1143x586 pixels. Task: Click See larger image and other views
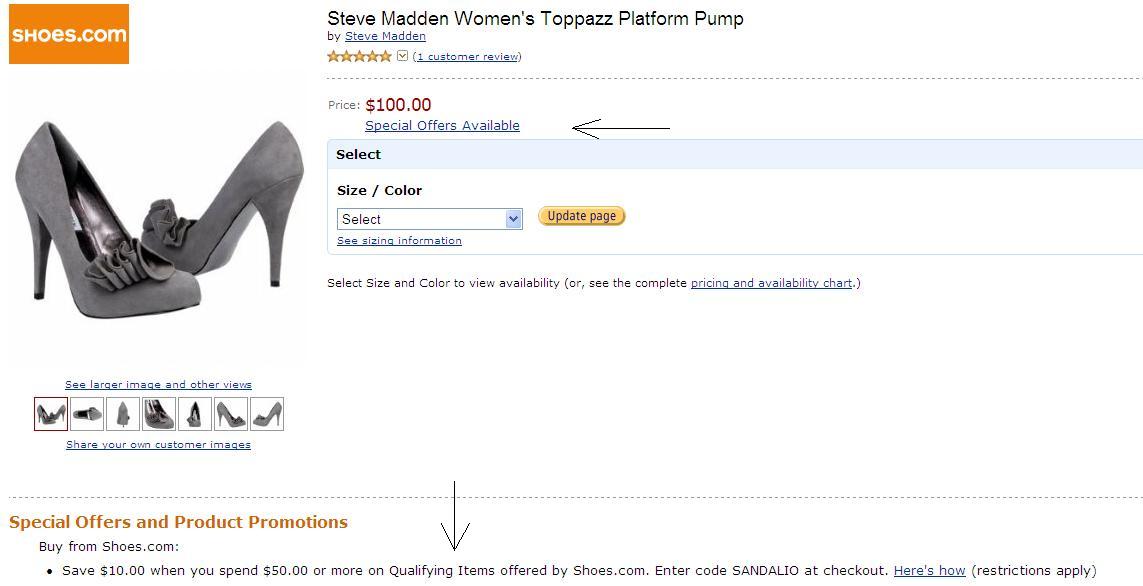158,385
